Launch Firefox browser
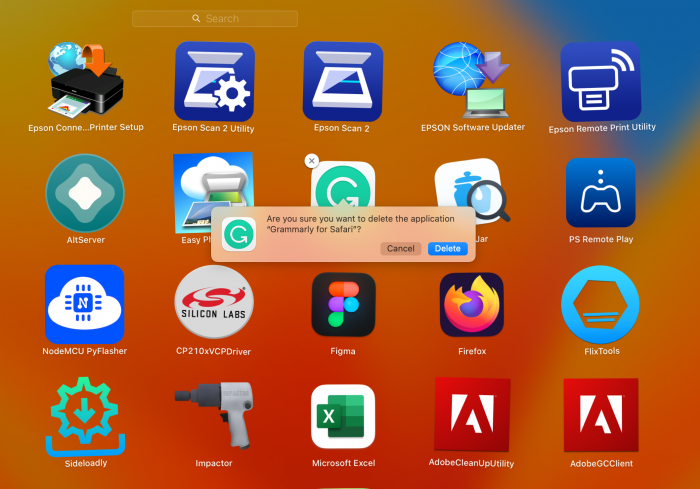 pyautogui.click(x=472, y=305)
